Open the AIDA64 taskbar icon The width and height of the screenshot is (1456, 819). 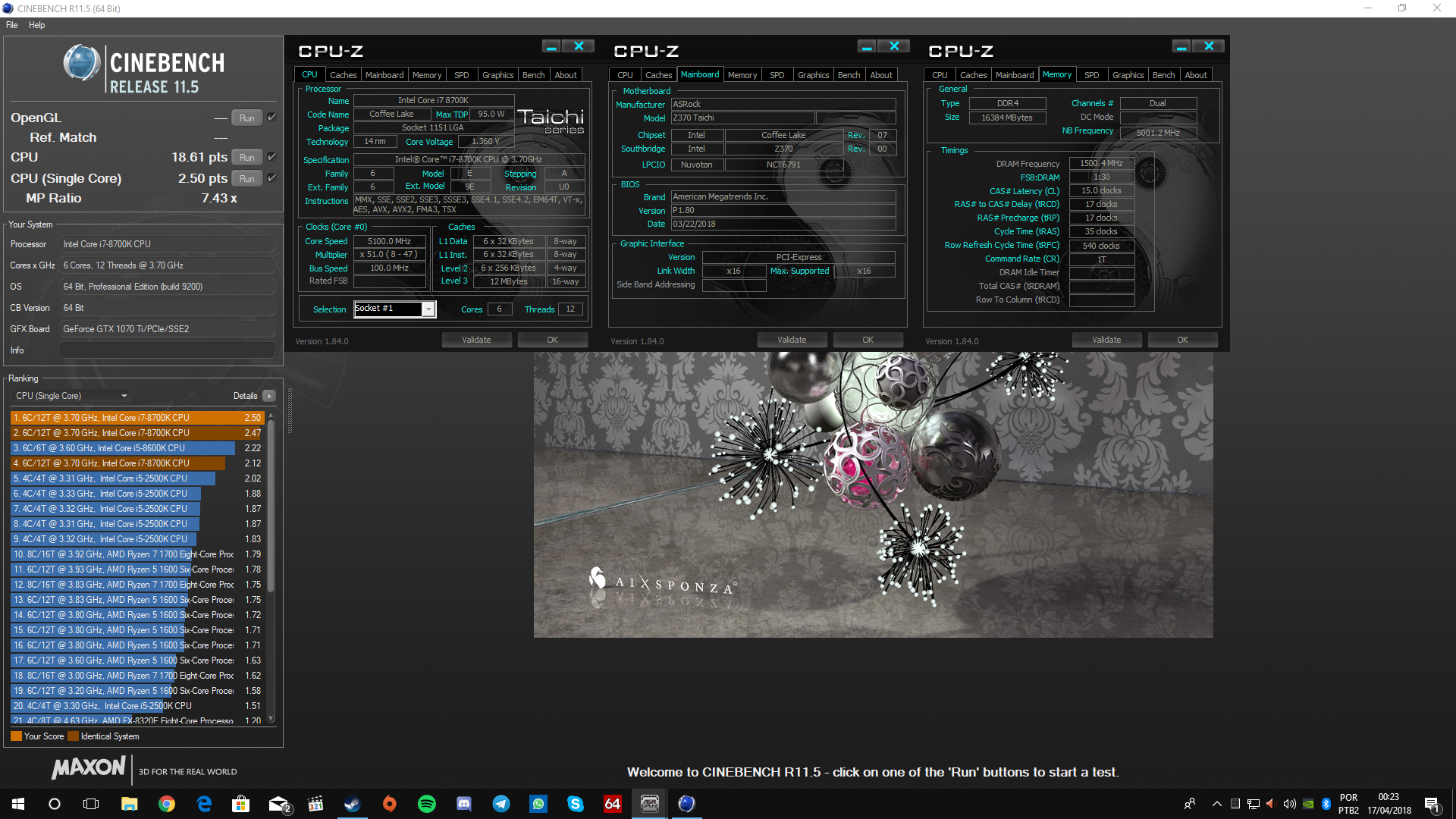click(x=612, y=804)
